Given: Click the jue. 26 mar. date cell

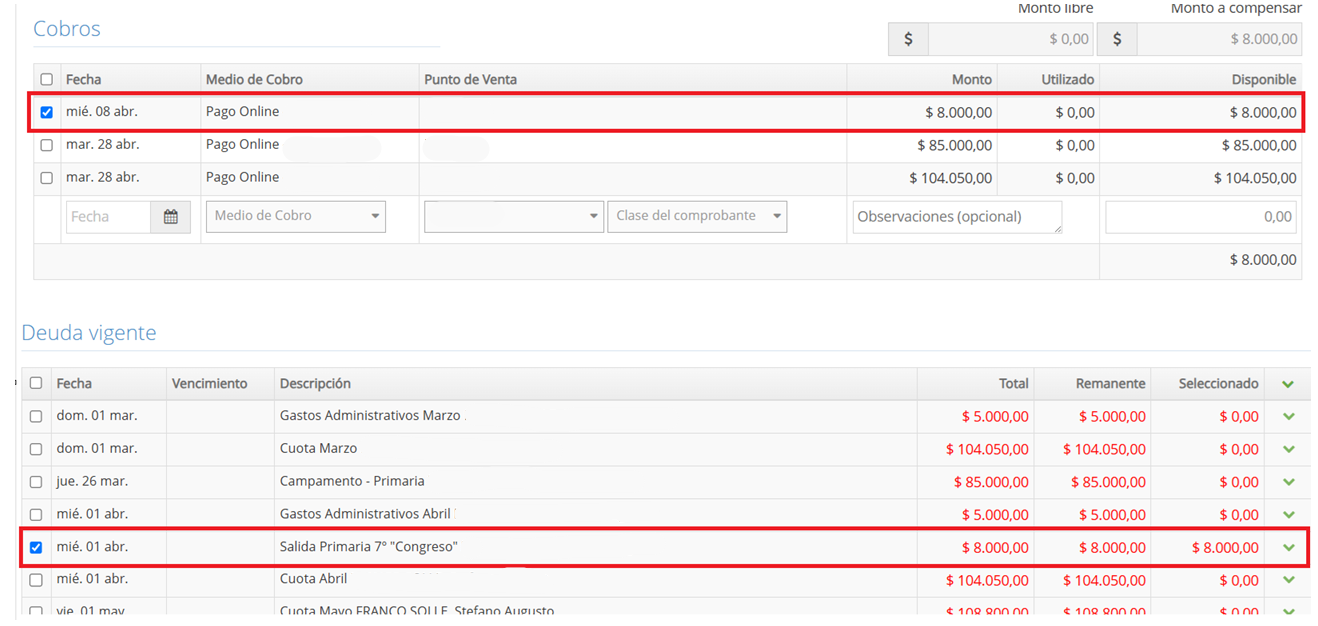Looking at the screenshot, I should [x=93, y=481].
